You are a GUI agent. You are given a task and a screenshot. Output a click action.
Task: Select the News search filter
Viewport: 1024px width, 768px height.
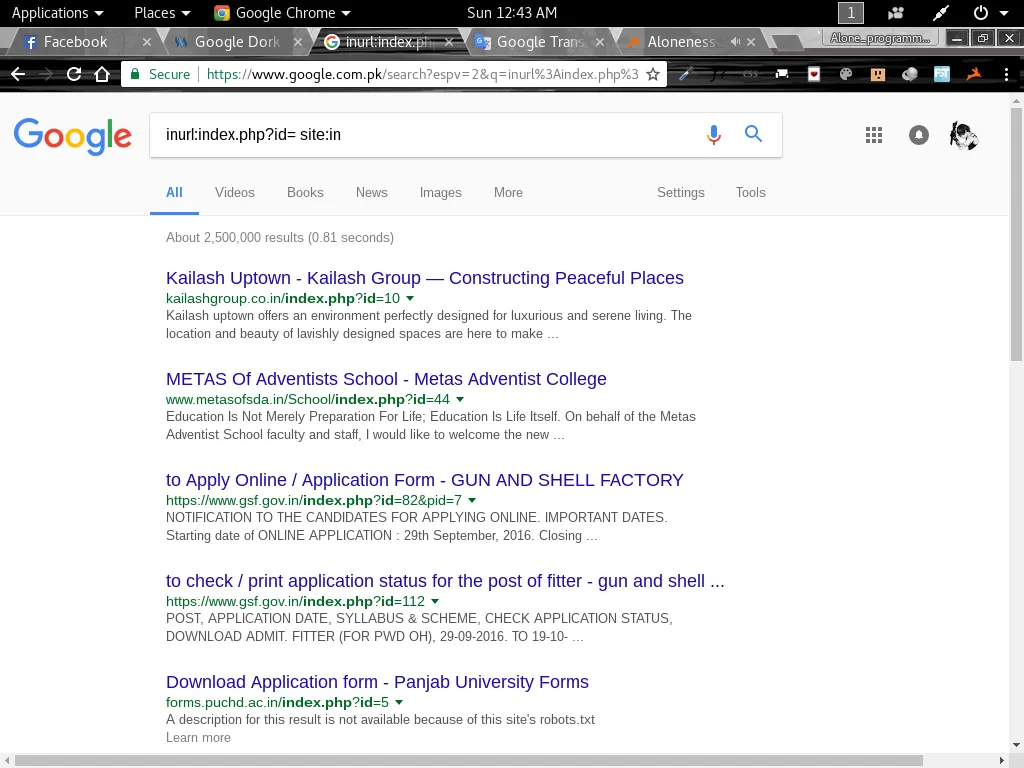coord(372,193)
